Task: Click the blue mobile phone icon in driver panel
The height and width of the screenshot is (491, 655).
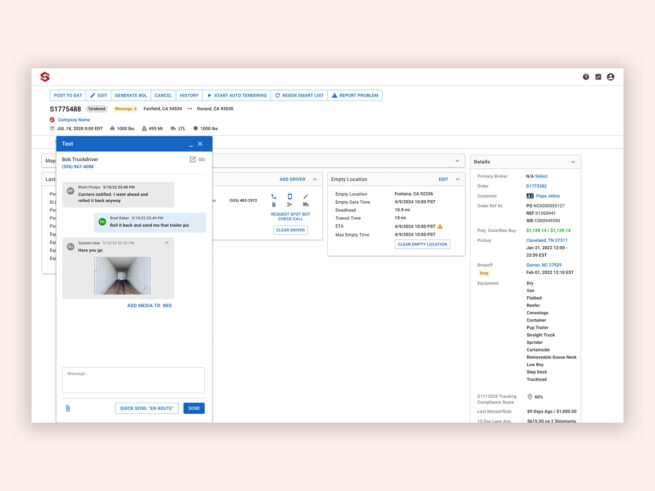Action: (290, 196)
